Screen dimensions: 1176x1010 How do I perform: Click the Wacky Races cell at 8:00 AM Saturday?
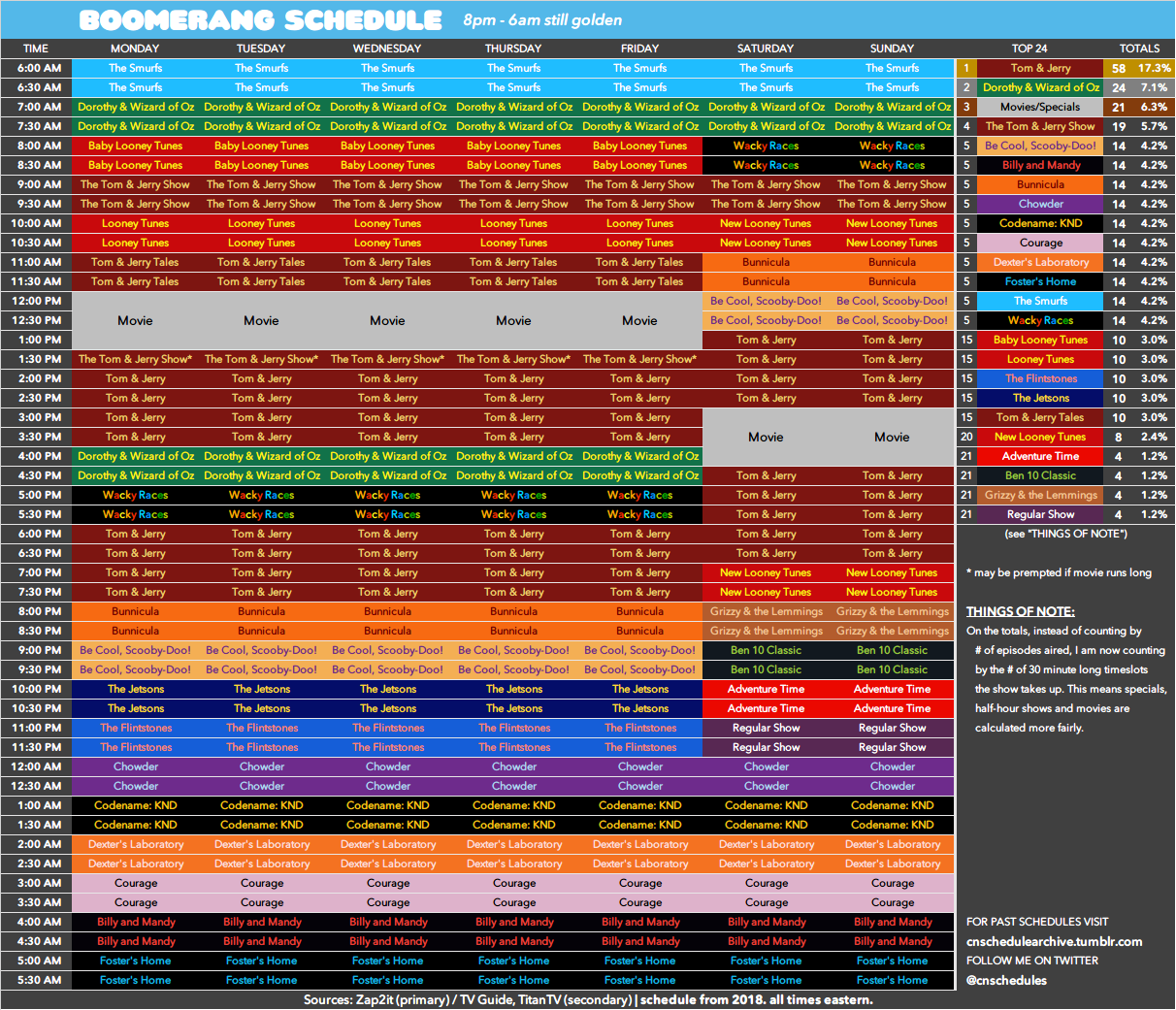point(766,146)
